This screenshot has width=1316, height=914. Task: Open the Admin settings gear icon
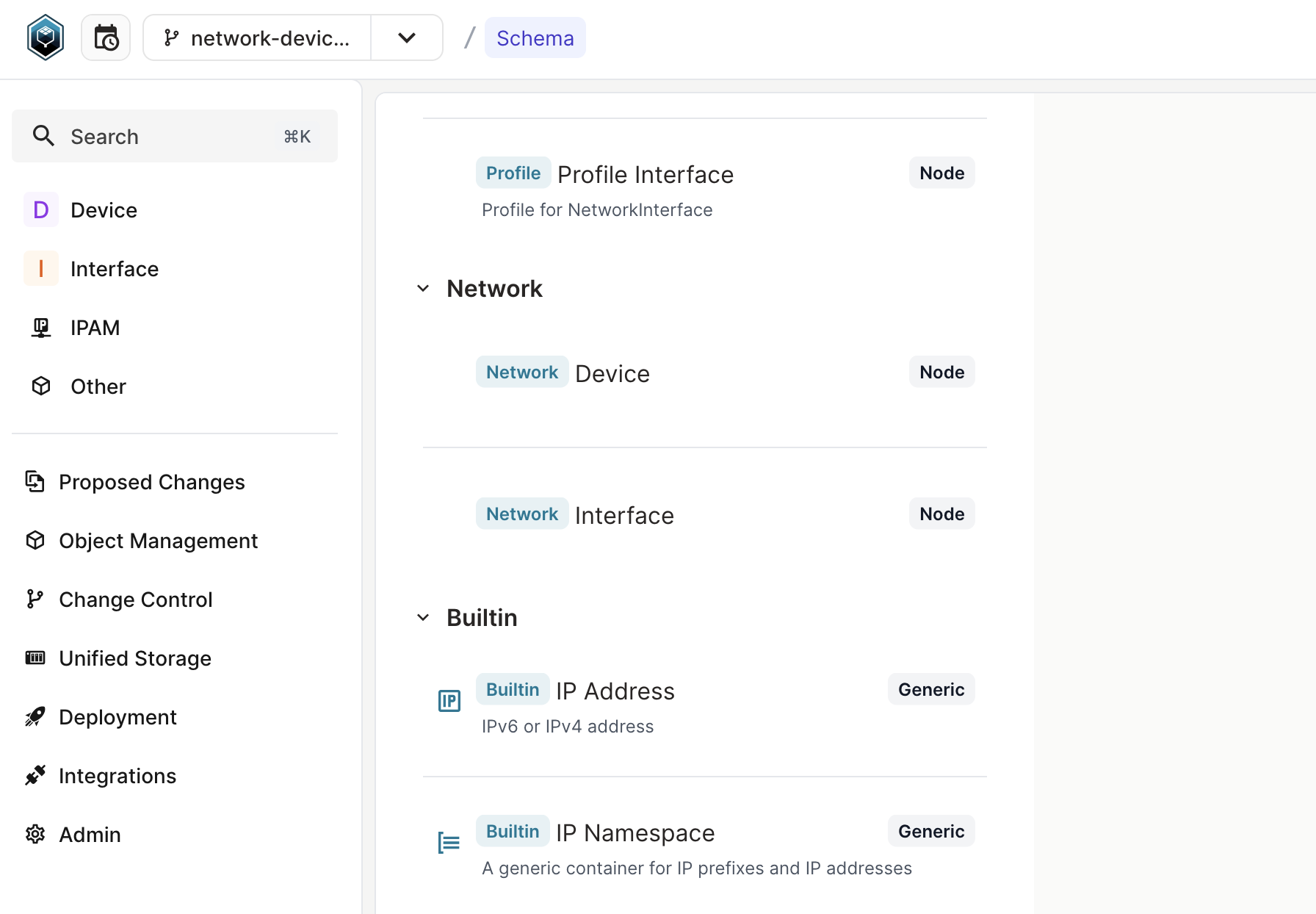(x=35, y=834)
